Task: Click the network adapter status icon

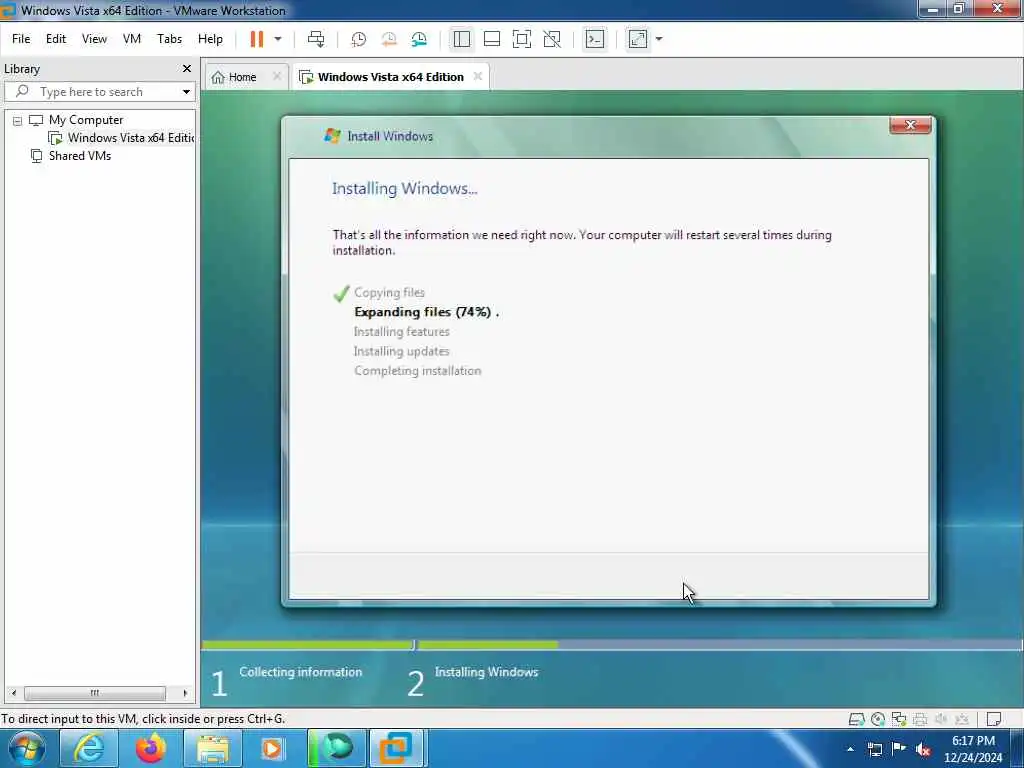Action: (899, 720)
